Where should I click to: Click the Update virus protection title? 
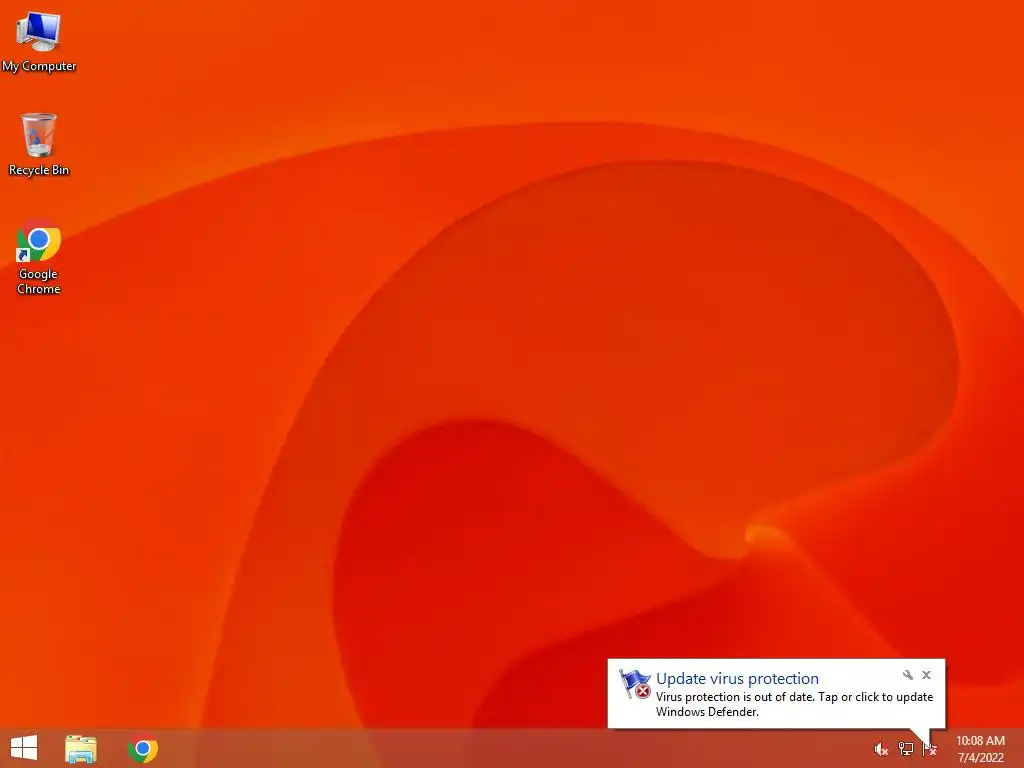tap(737, 679)
